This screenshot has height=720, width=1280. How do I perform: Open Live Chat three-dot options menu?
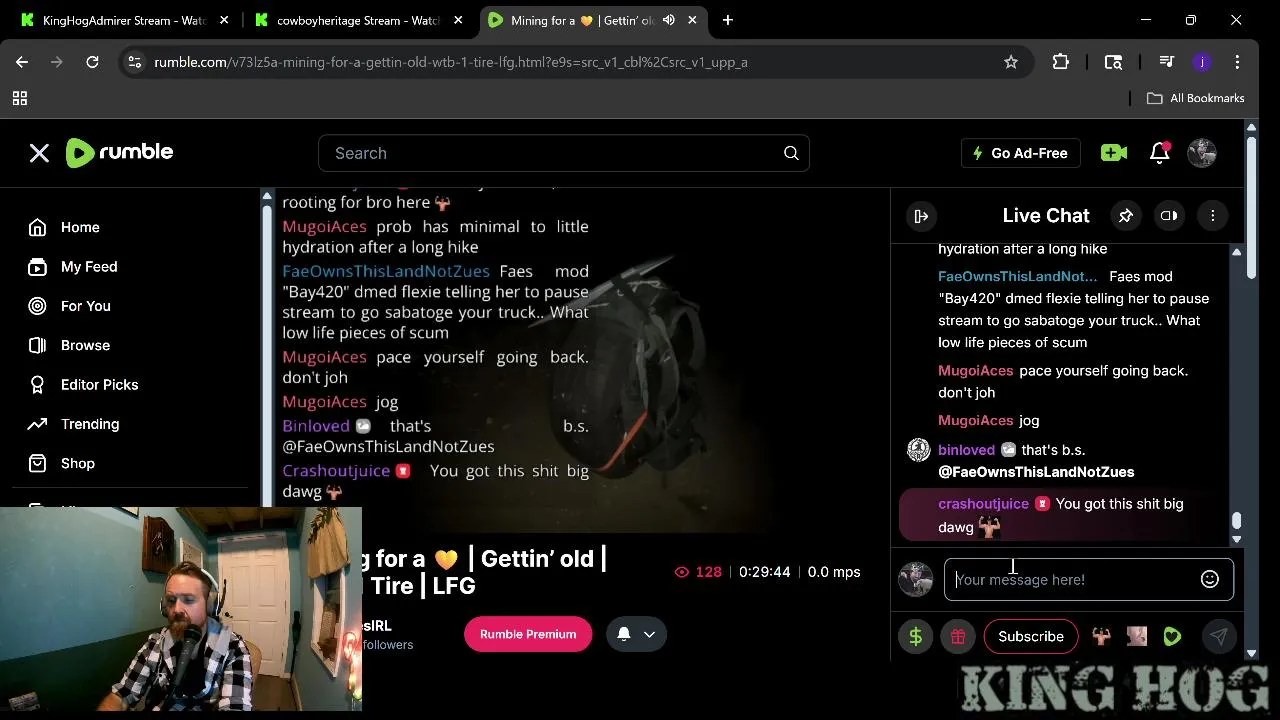[x=1212, y=216]
